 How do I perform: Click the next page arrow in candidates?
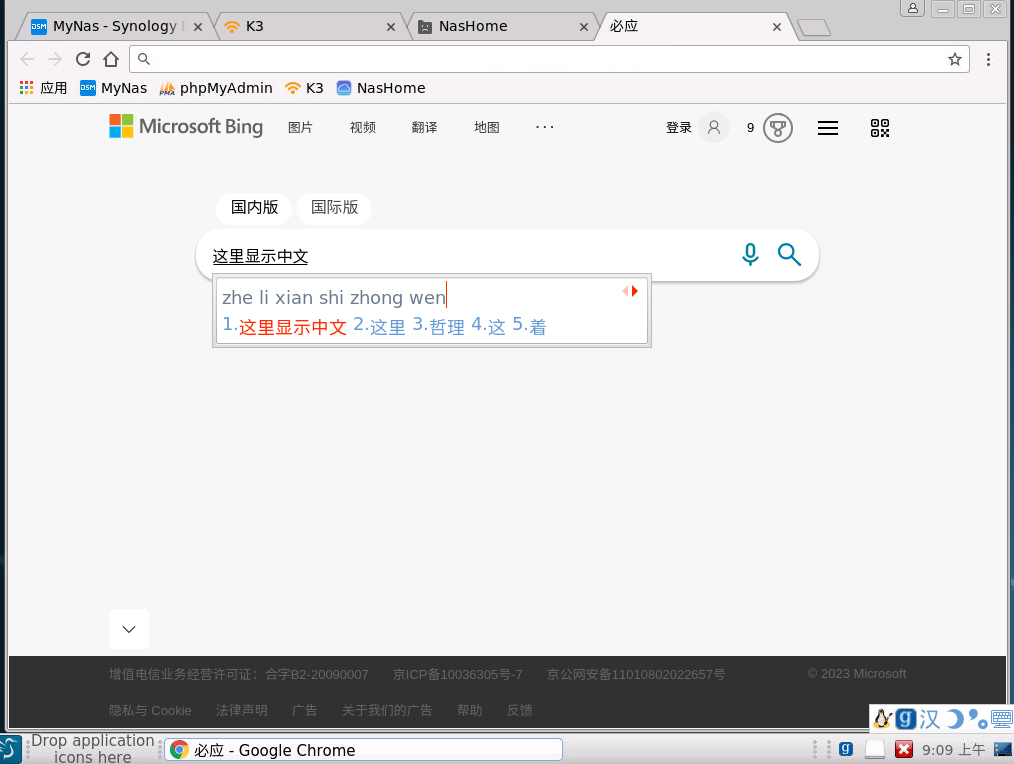[635, 291]
